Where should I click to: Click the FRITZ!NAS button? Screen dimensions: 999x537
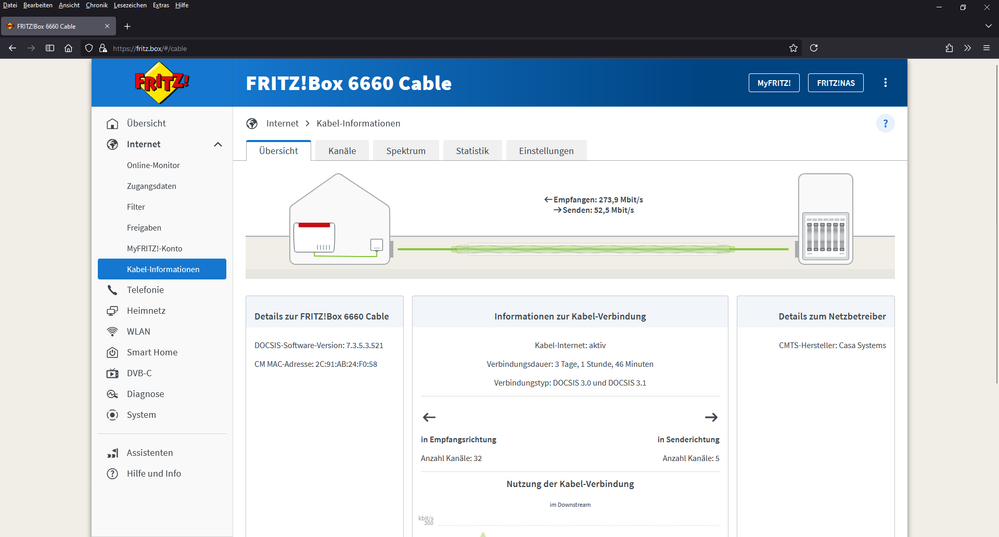(836, 83)
